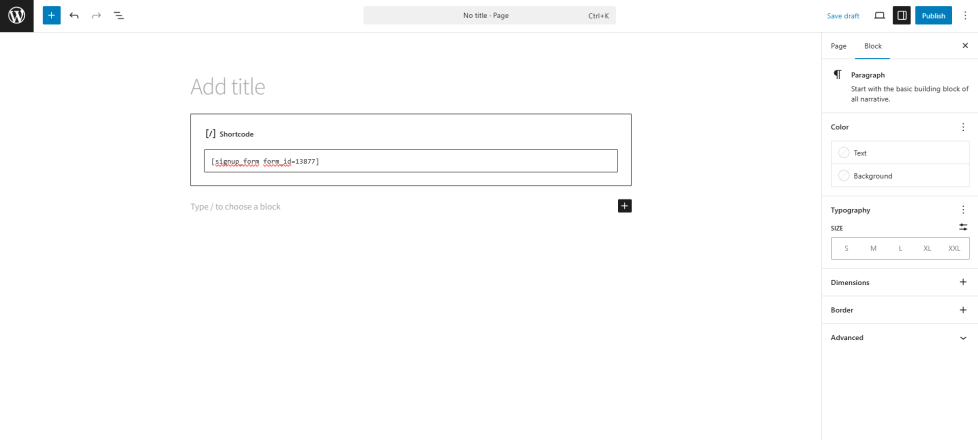Open Color panel options menu
Screen dimensions: 978x440
point(963,127)
